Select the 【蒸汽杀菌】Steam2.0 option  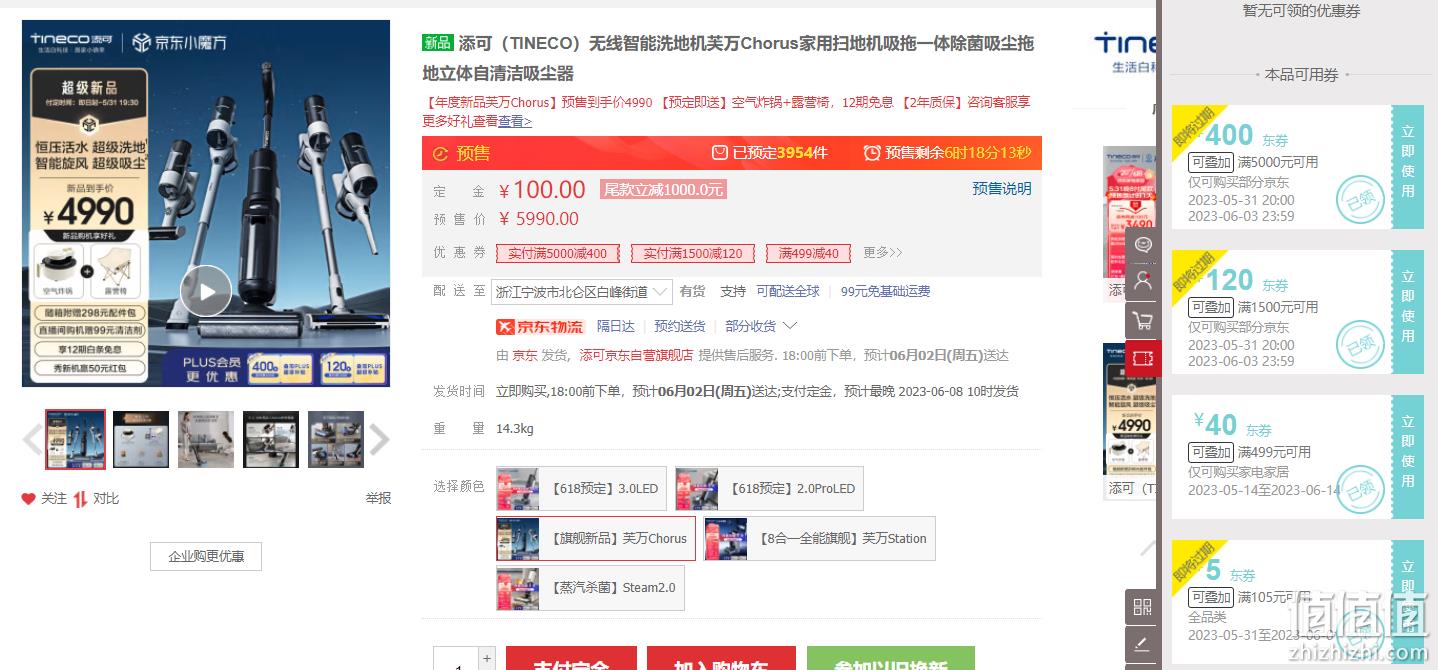590,588
